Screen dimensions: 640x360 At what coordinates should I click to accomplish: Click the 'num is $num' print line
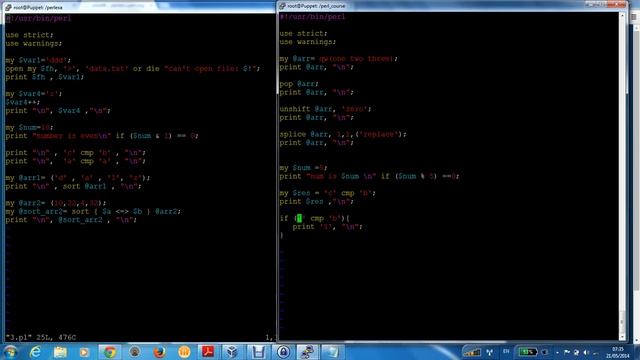point(369,176)
